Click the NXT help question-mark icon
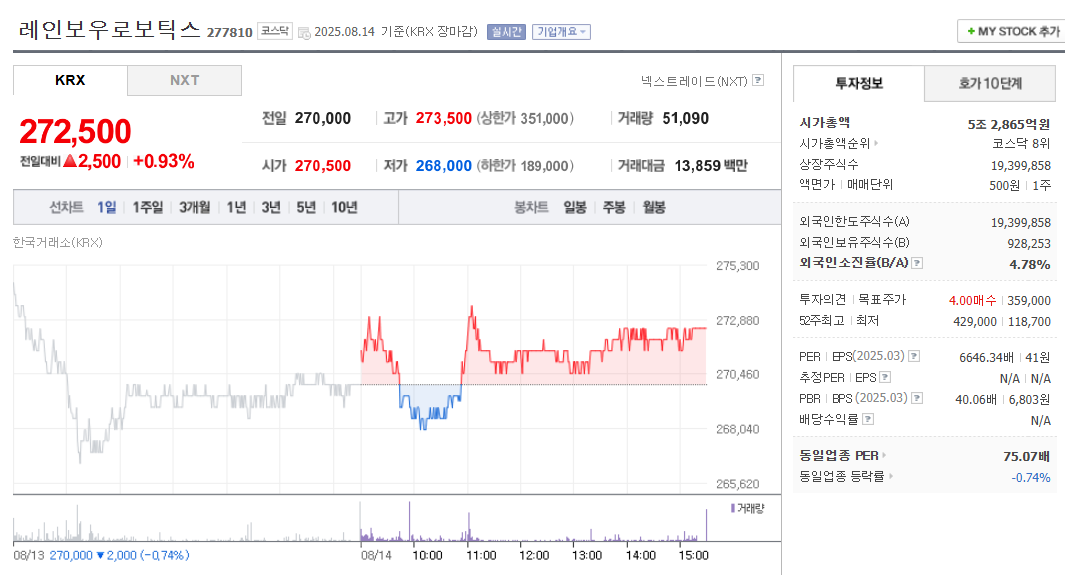The height and width of the screenshot is (575, 1065). [758, 80]
